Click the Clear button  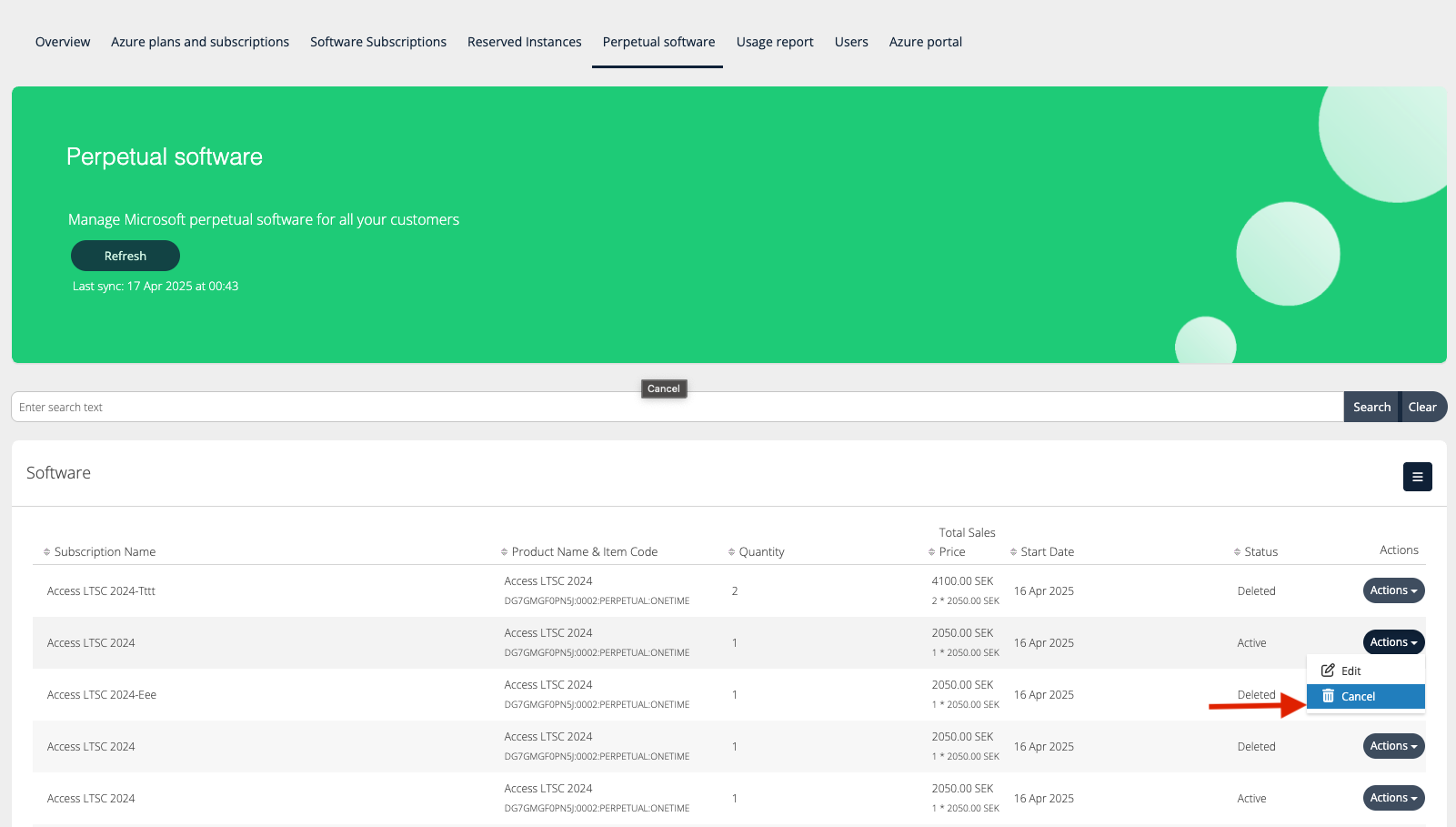(1422, 407)
